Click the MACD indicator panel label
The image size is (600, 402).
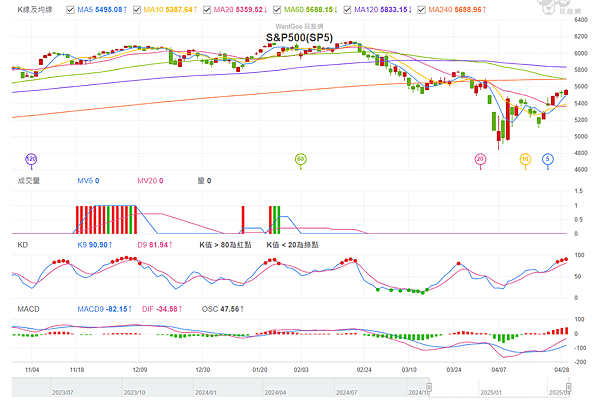coord(28,309)
